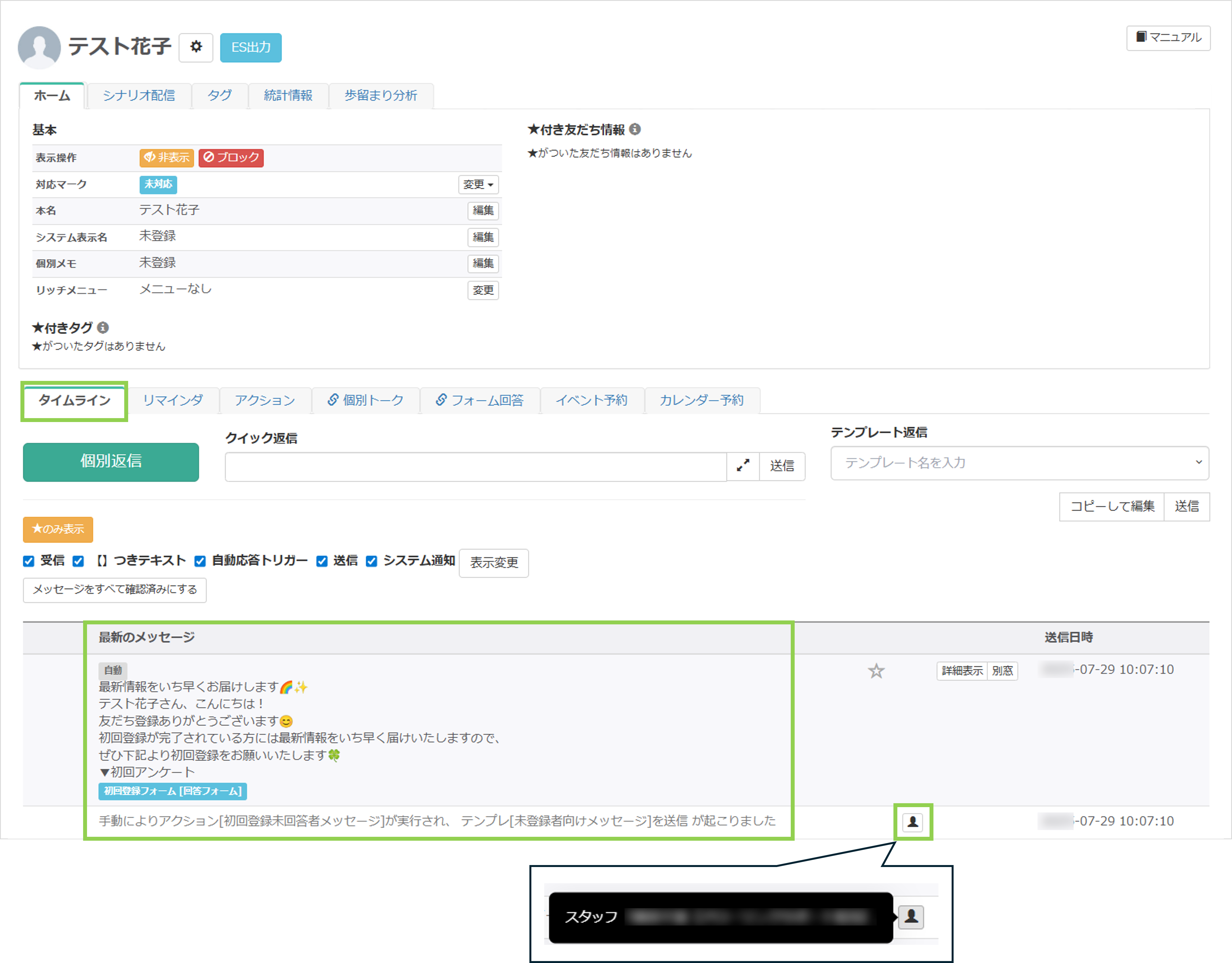Click the 自動 label on the message

click(x=113, y=670)
